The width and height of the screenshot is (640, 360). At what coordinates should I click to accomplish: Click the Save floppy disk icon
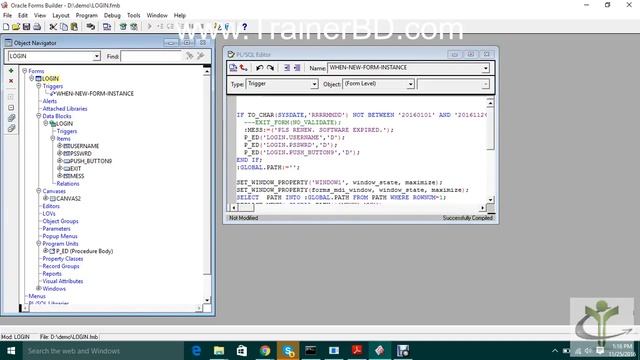27,27
